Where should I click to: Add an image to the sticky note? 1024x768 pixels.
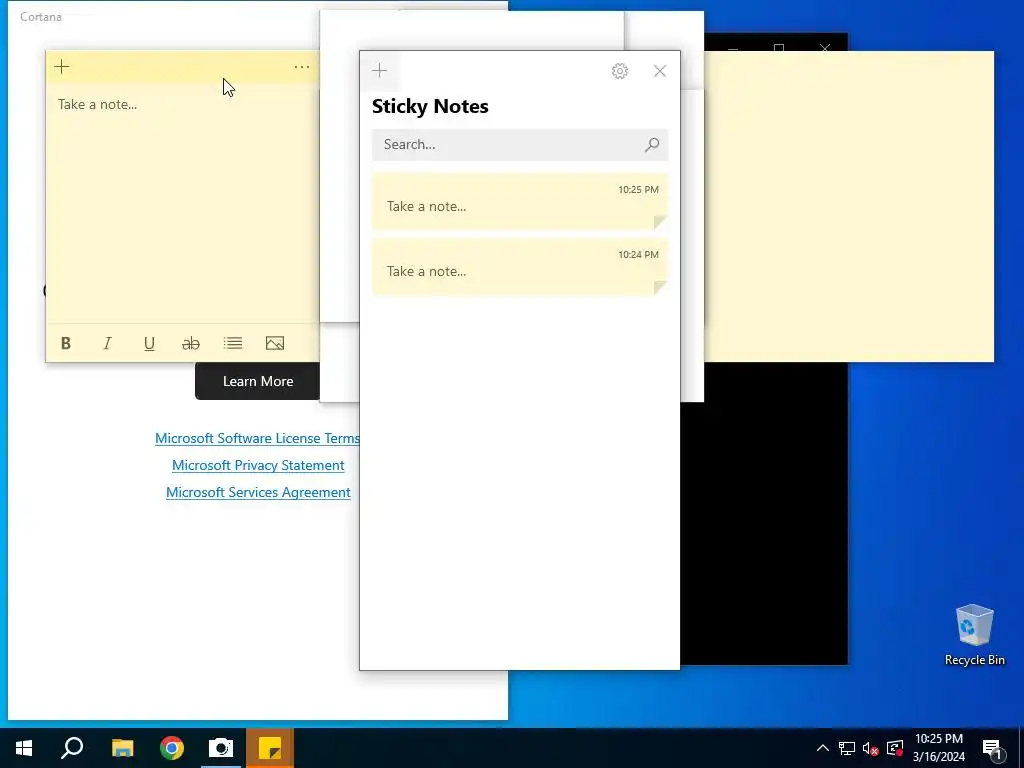pyautogui.click(x=275, y=344)
